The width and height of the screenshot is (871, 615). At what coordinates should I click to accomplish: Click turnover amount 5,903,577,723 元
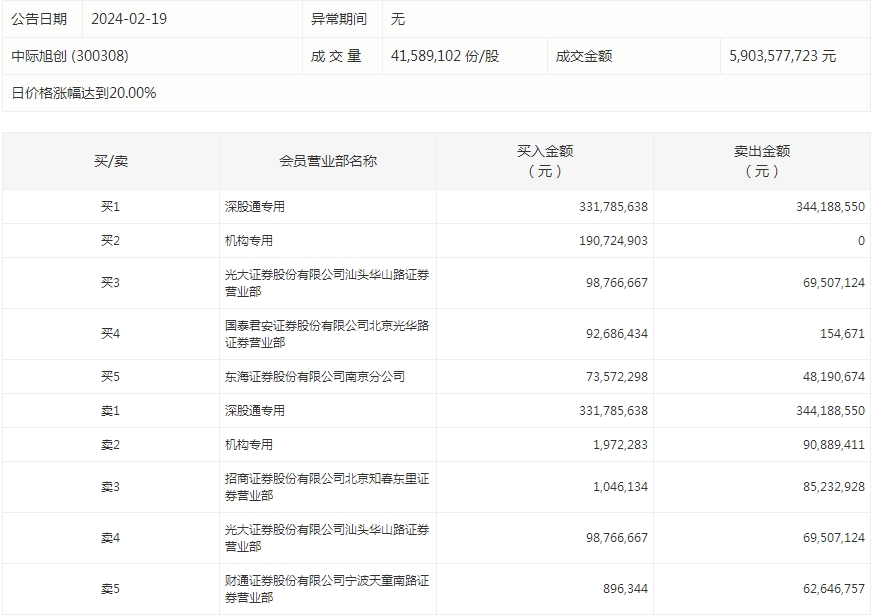(782, 56)
